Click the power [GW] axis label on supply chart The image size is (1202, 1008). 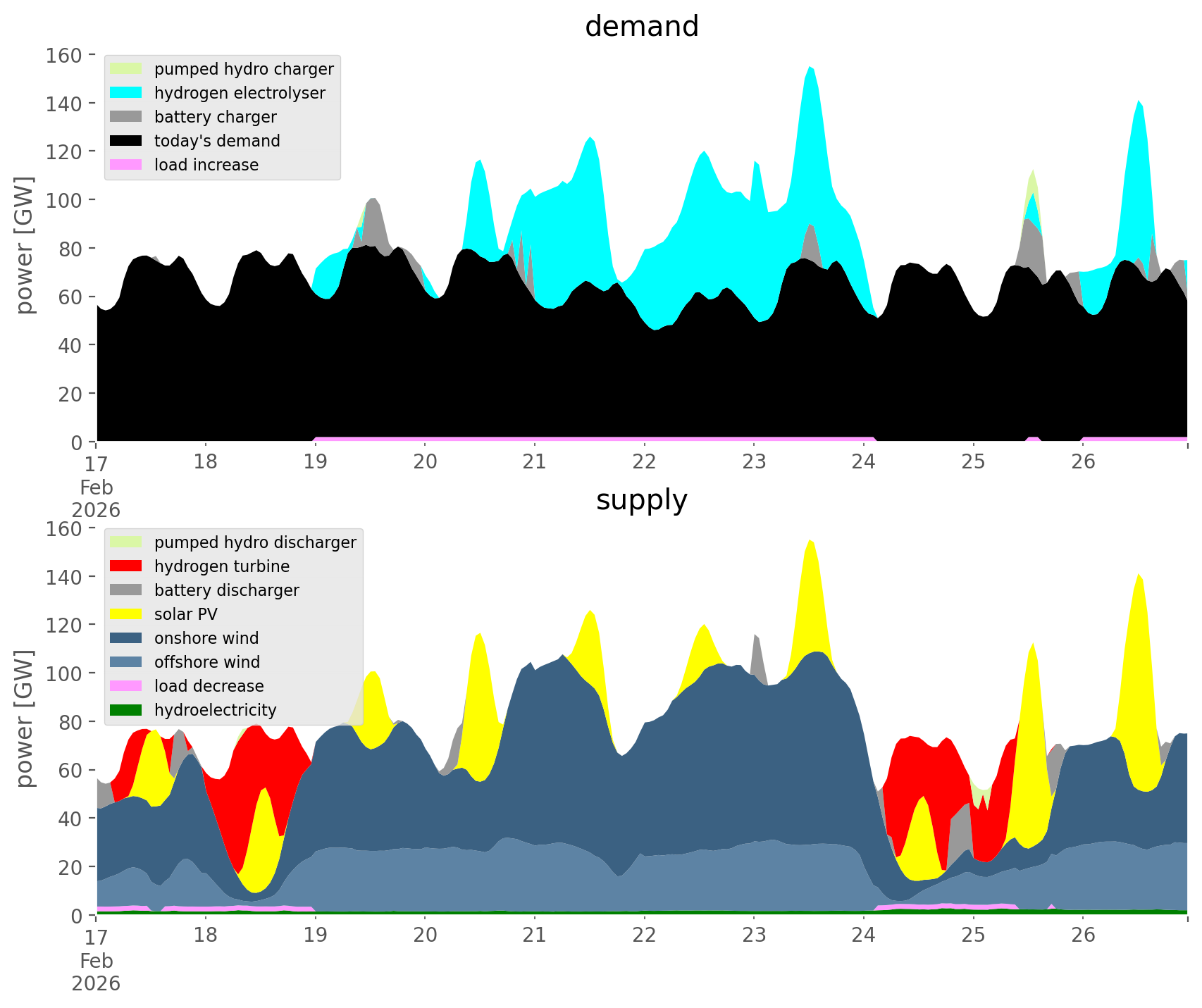(24, 718)
